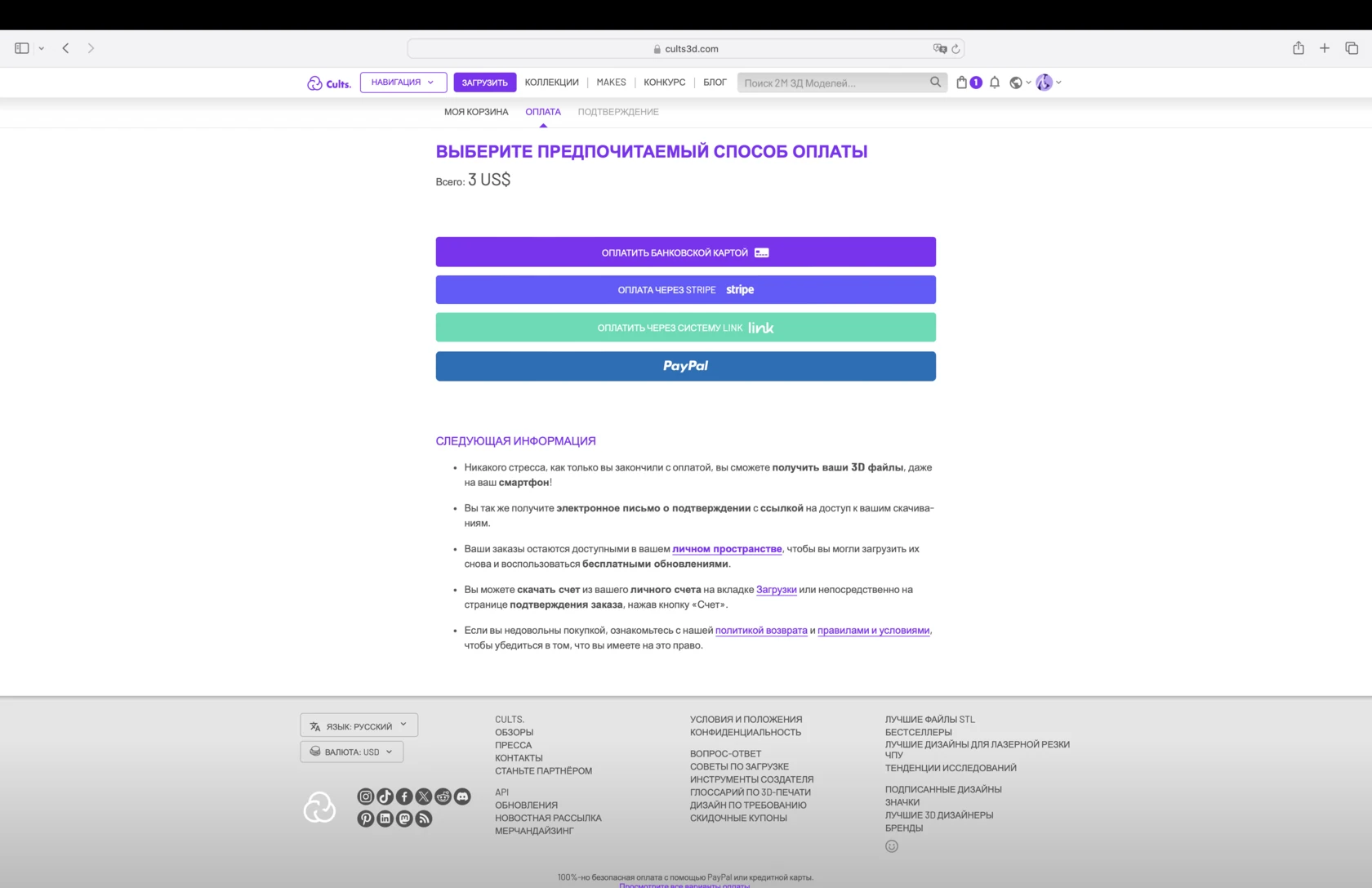Open the БЛОГ menu item
This screenshot has height=888, width=1372.
coord(715,83)
